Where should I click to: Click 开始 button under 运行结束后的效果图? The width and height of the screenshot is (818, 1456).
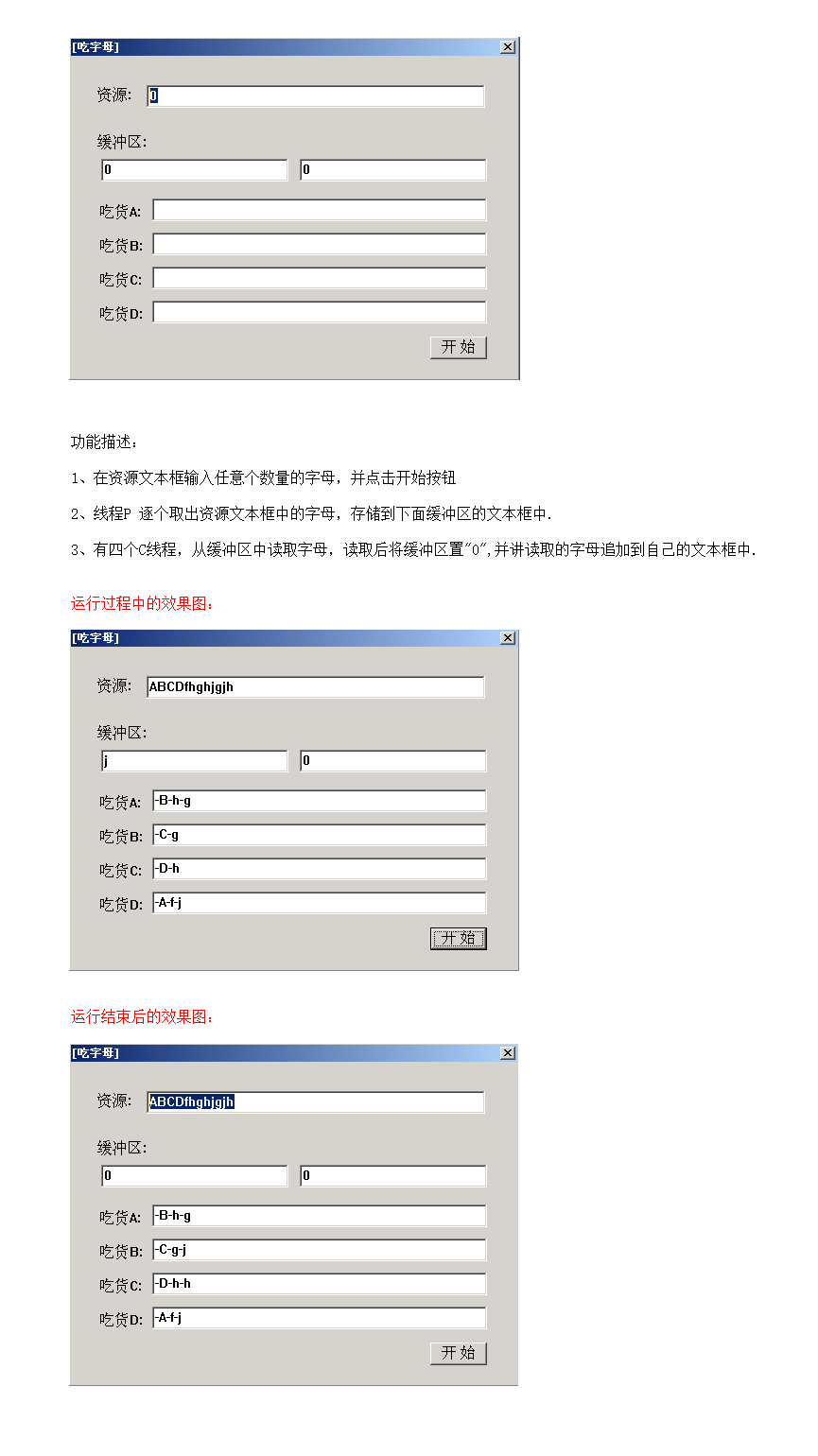tap(459, 1353)
